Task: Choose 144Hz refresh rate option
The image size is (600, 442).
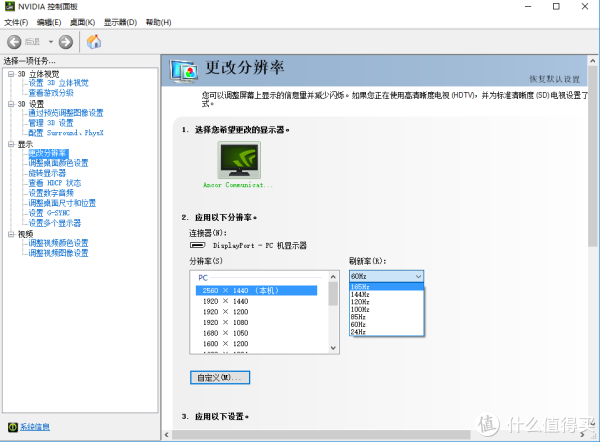Action: (x=386, y=294)
